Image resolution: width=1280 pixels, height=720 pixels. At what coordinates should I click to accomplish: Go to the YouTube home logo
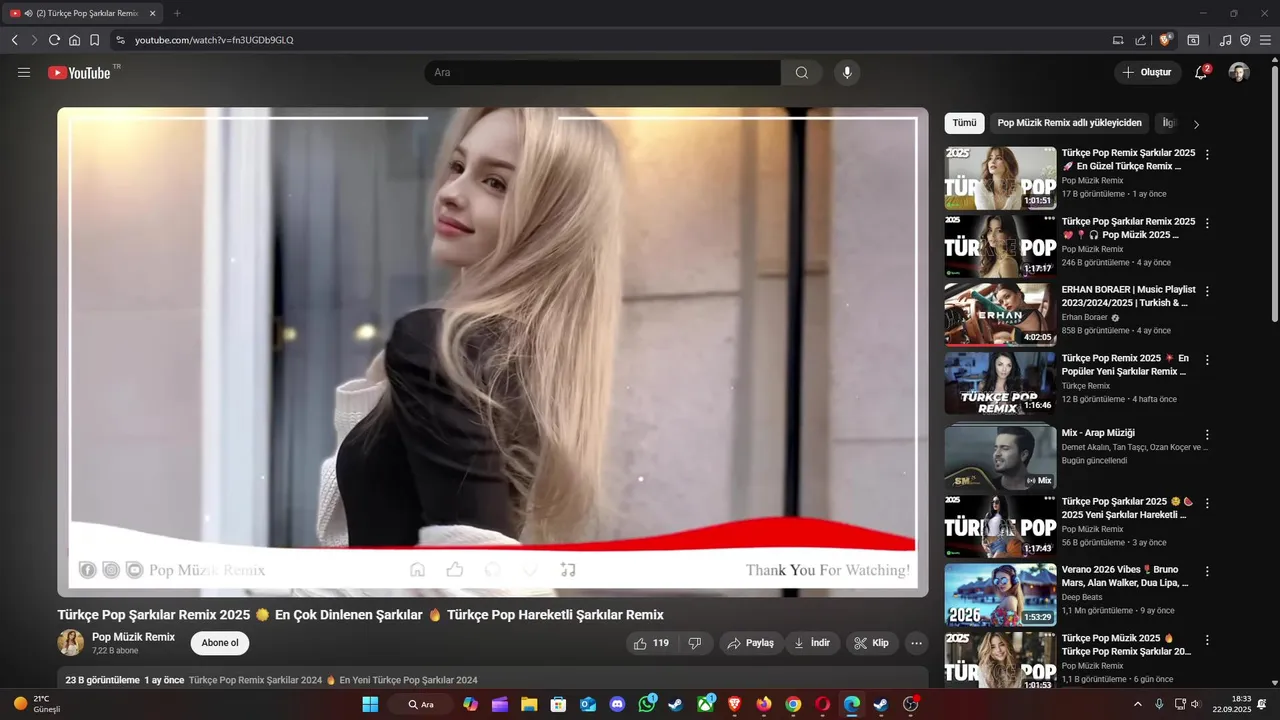click(x=79, y=72)
